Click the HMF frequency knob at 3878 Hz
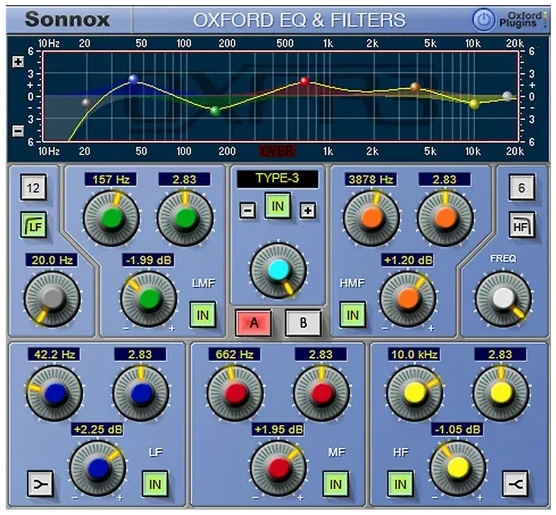Viewport: 556px width, 515px height. [372, 218]
